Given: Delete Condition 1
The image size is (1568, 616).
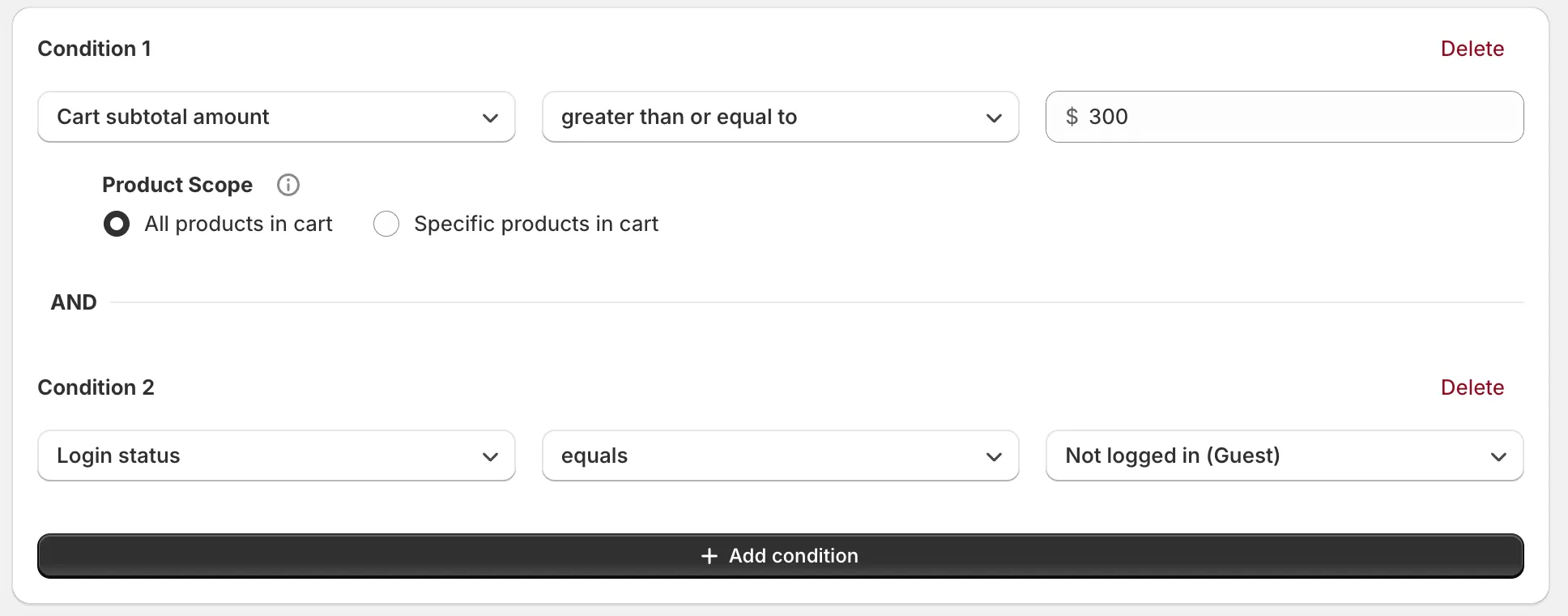Looking at the screenshot, I should point(1472,49).
